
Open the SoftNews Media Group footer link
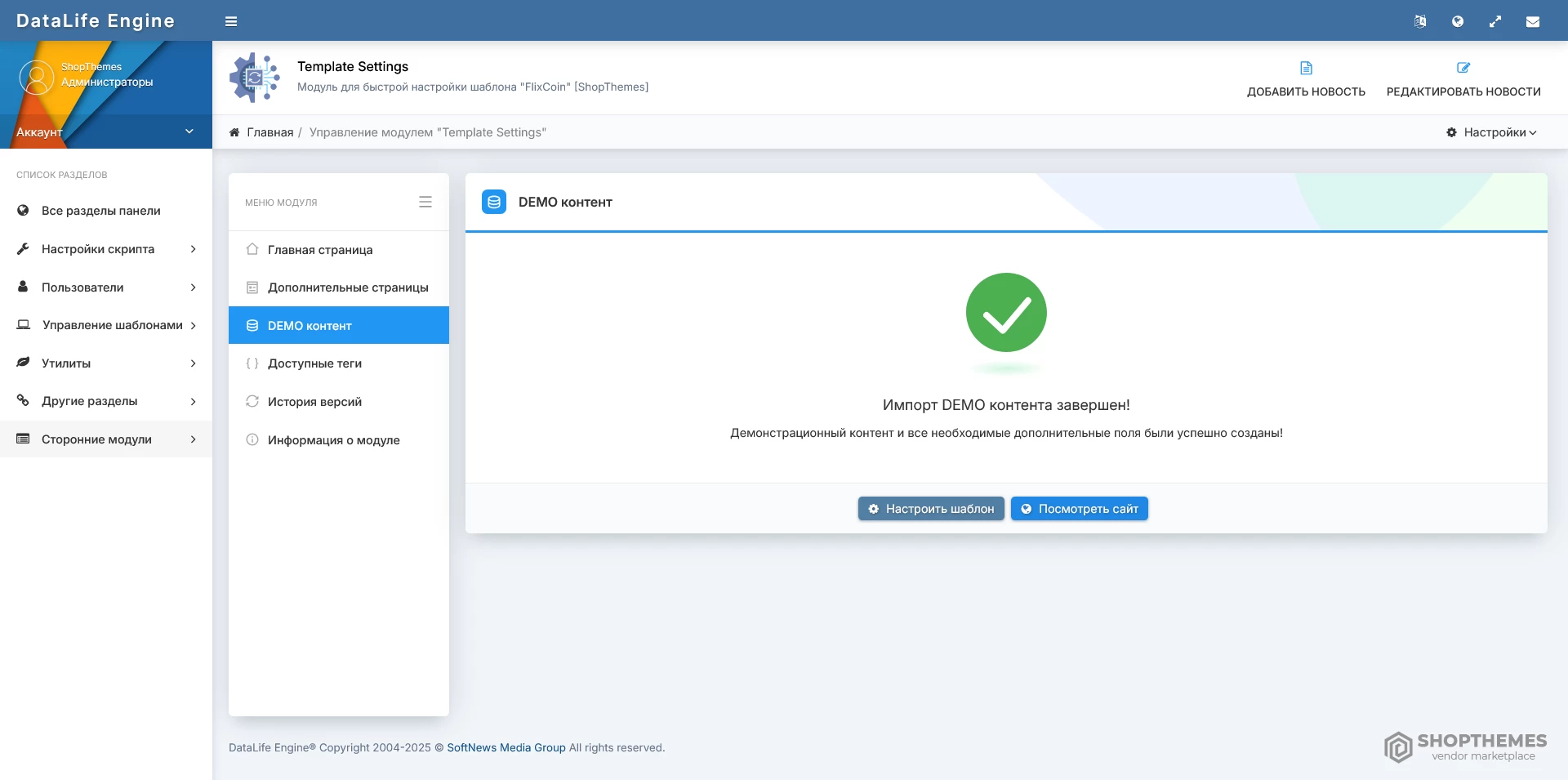[x=506, y=747]
